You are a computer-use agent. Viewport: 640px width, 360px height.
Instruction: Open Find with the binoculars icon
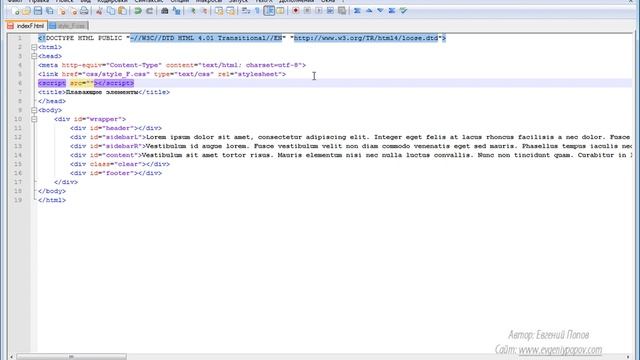(164, 11)
